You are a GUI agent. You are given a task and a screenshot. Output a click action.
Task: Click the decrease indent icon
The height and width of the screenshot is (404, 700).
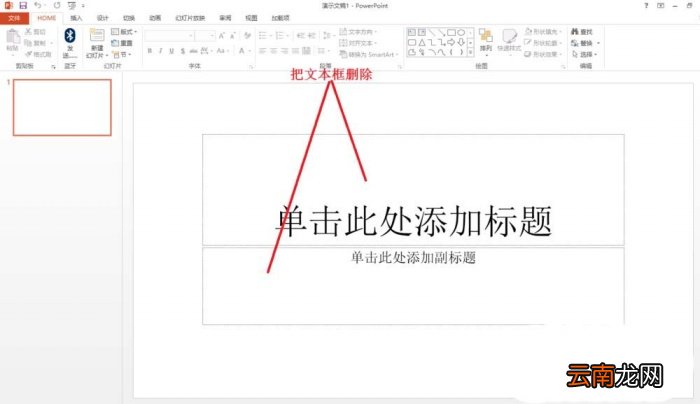pos(300,36)
